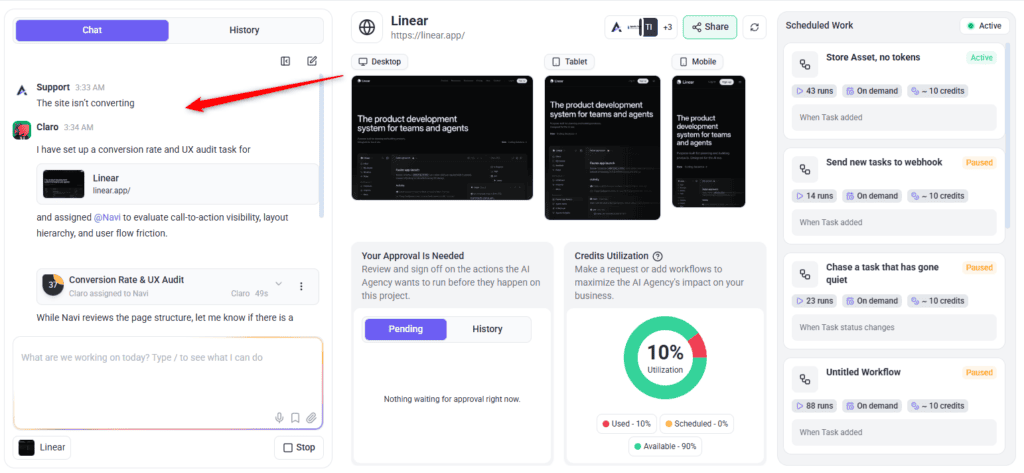Click the paperclip attachment icon
Screen dimensions: 1024x473
tap(312, 417)
